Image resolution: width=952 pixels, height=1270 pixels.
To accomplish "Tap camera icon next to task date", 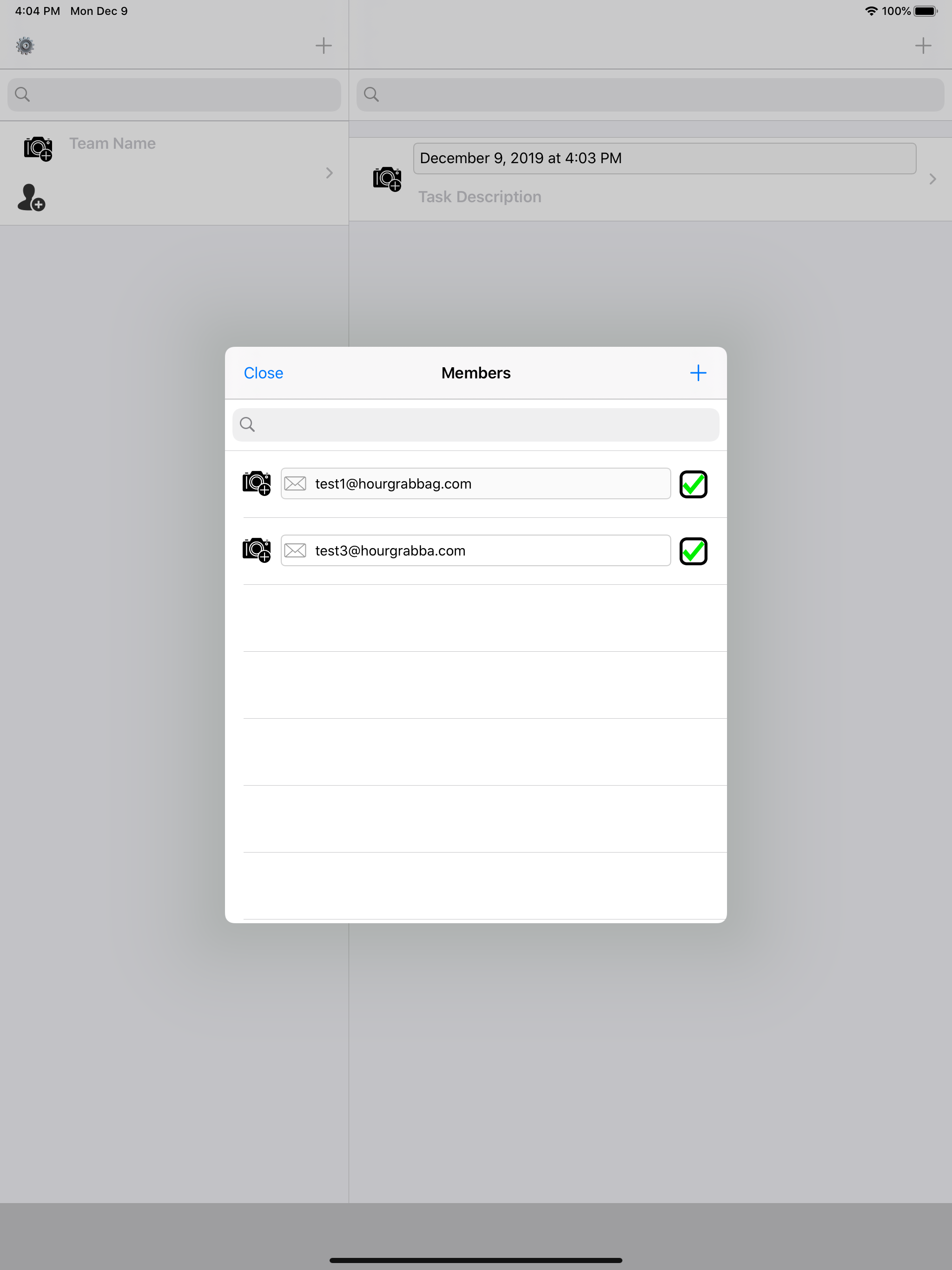I will pos(387,179).
